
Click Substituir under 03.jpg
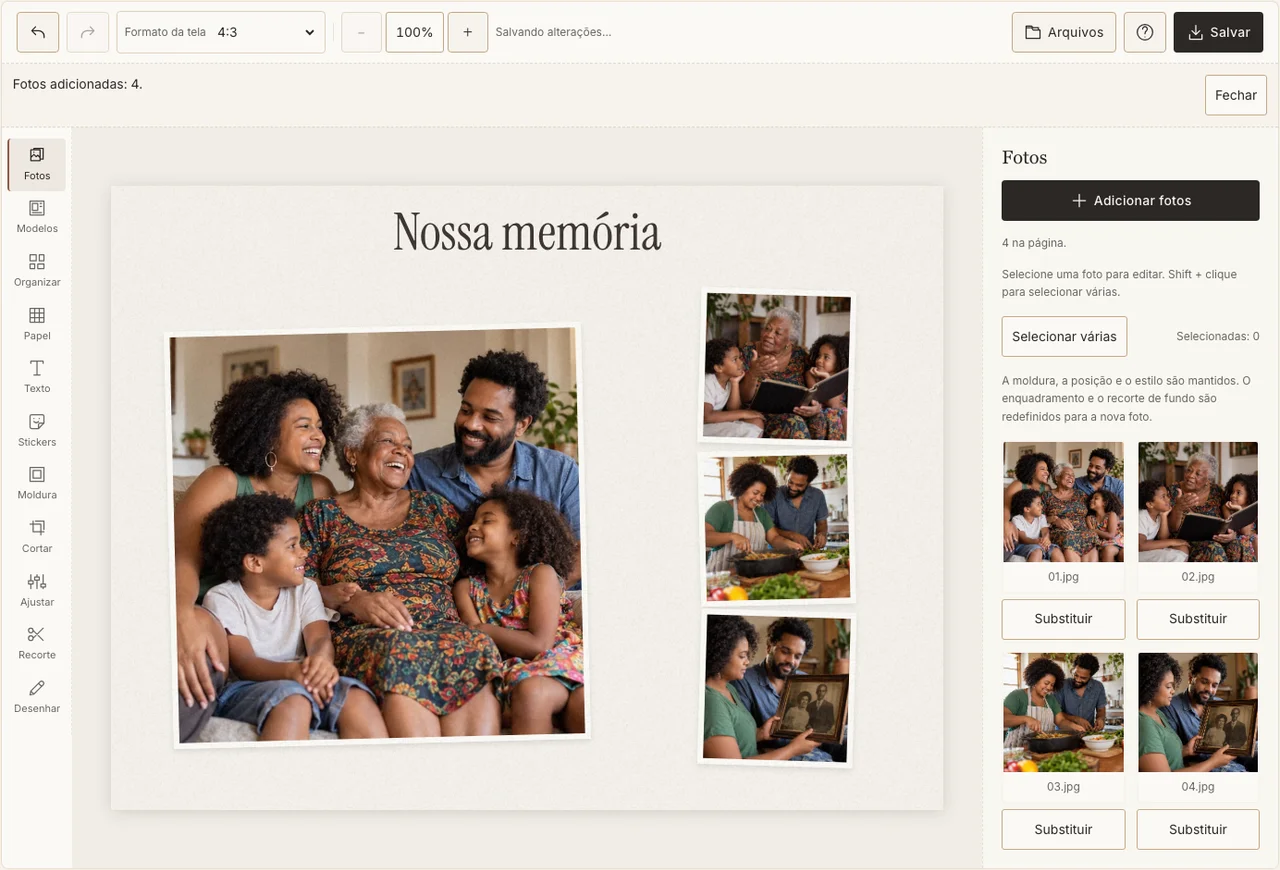(1063, 829)
